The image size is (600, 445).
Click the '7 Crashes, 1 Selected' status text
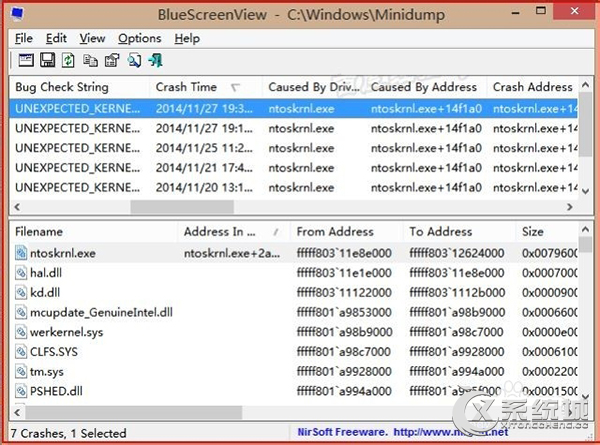[x=68, y=433]
